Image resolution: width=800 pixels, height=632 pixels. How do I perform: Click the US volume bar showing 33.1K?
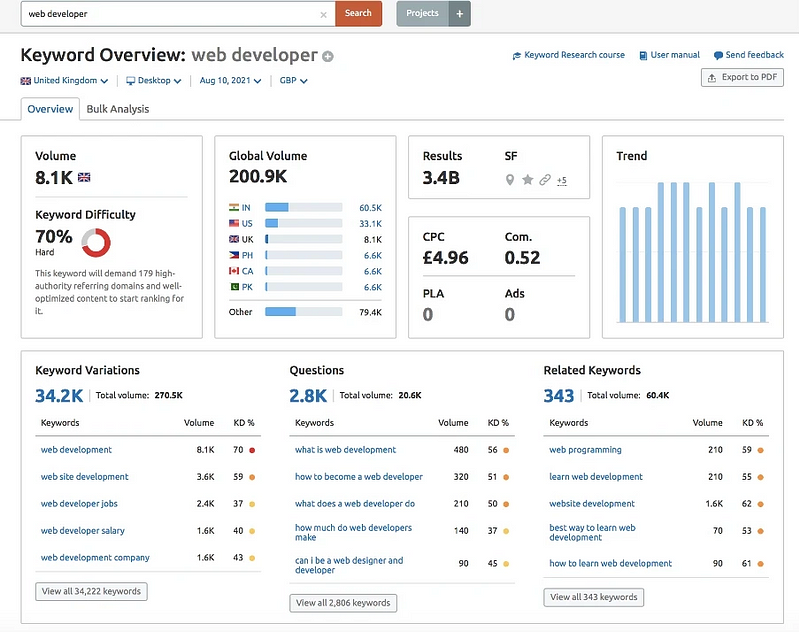[304, 223]
